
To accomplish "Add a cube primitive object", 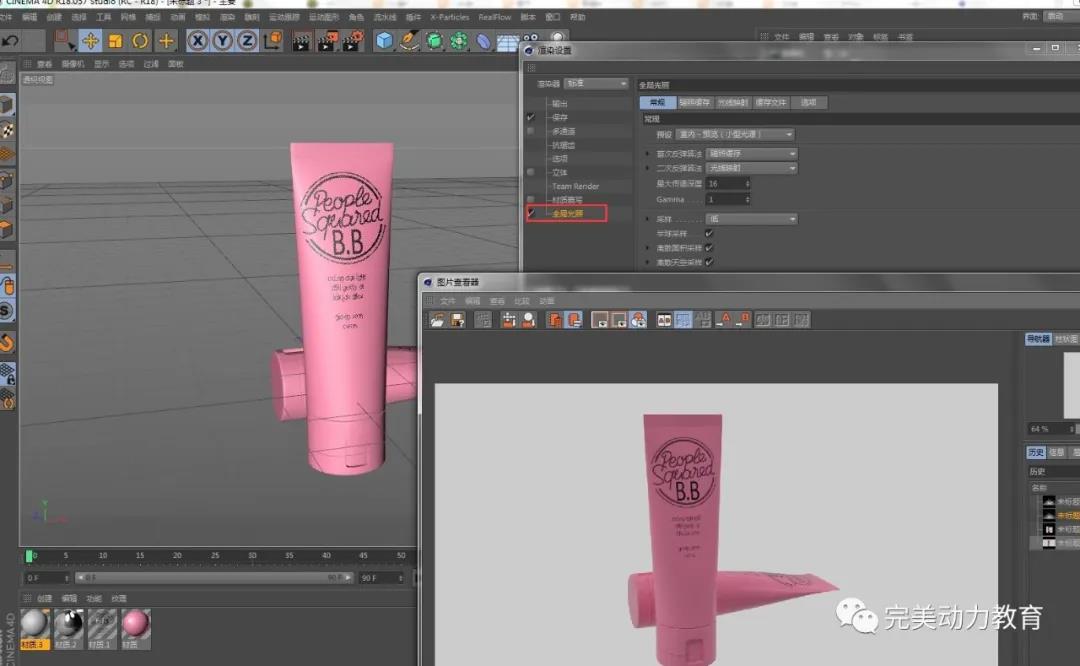I will point(384,41).
